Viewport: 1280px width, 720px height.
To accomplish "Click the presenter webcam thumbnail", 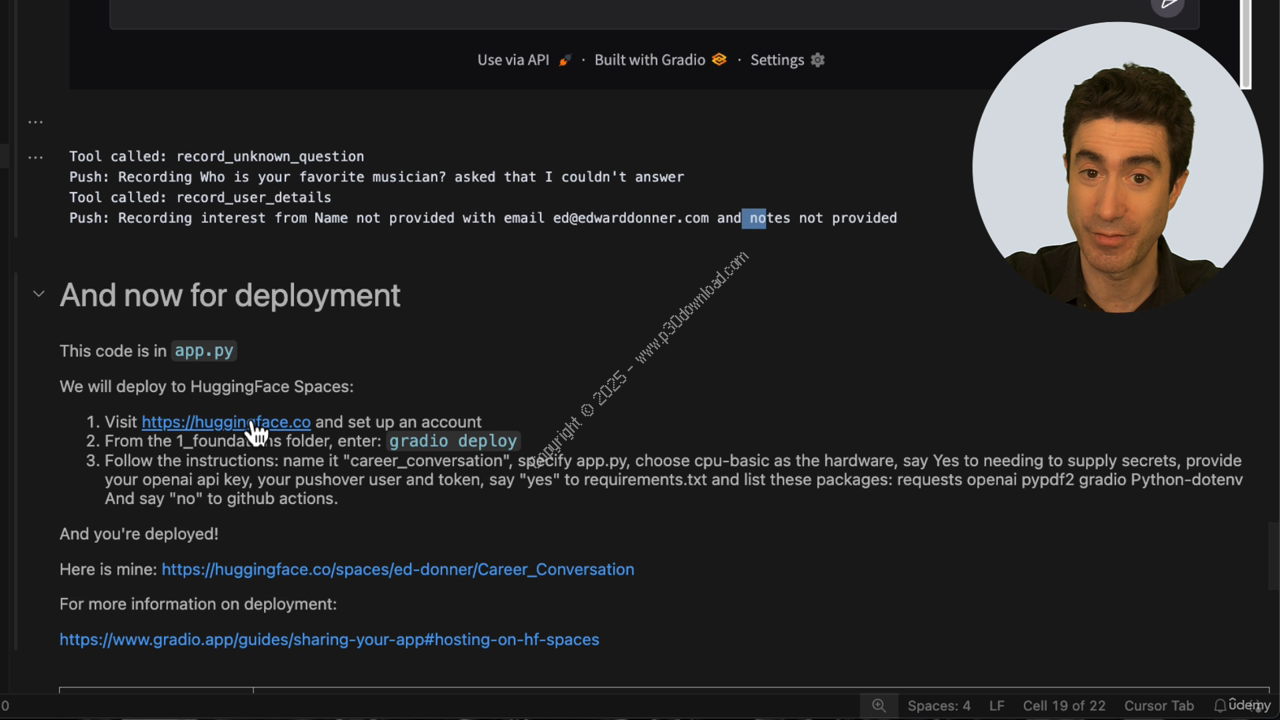I will [x=1117, y=167].
